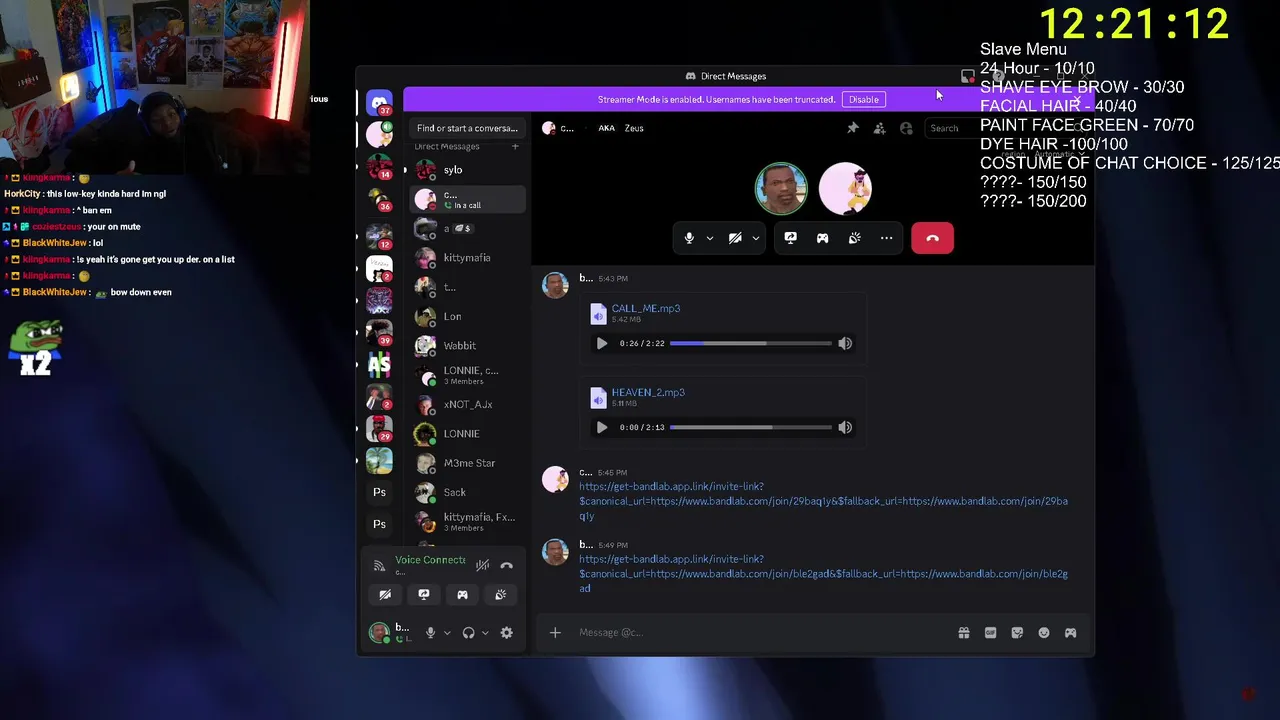Mute microphone in bottom user panel
1280x720 pixels.
click(x=431, y=632)
